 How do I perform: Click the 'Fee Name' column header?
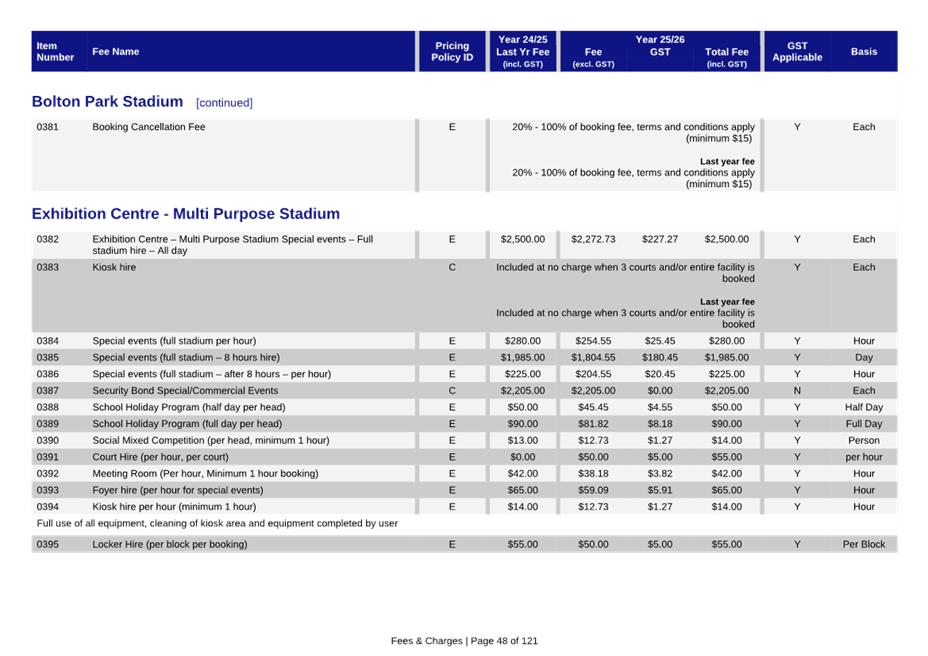point(115,52)
